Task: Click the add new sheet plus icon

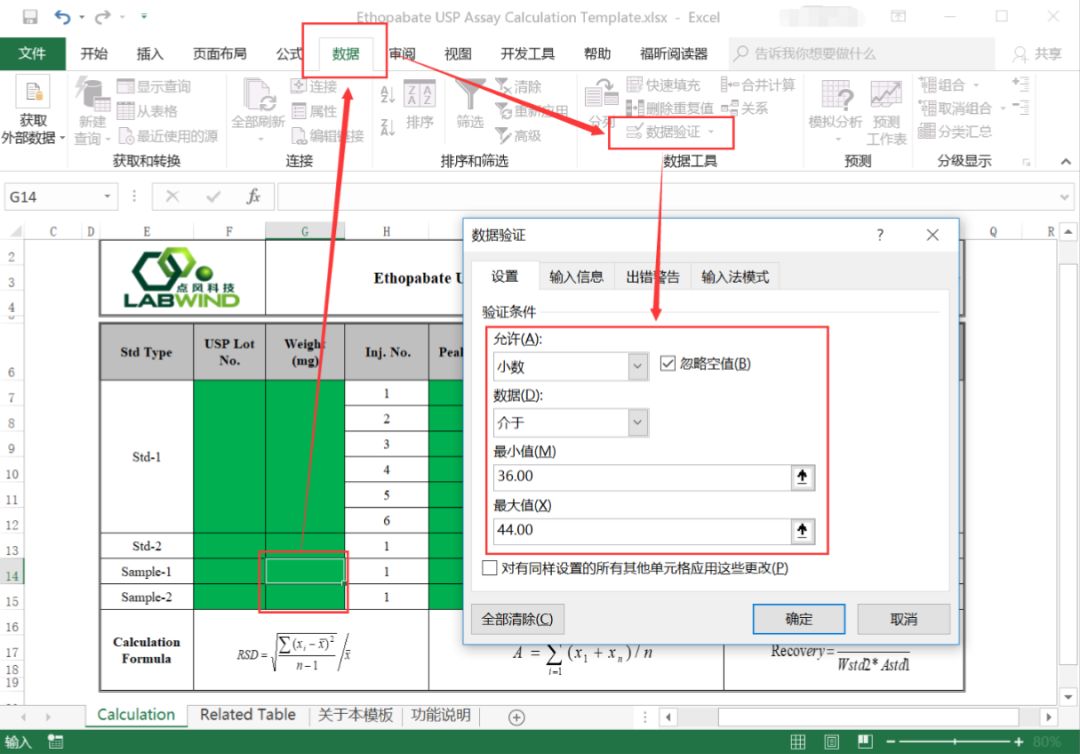Action: (516, 716)
